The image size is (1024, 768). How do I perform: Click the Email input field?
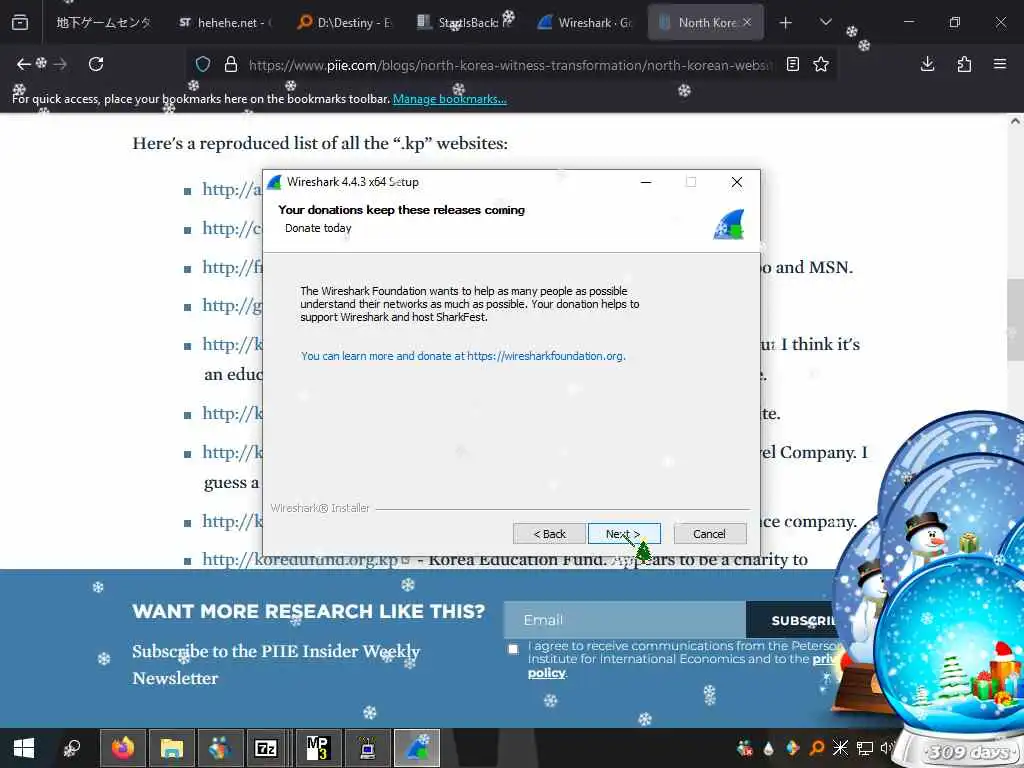pyautogui.click(x=625, y=620)
